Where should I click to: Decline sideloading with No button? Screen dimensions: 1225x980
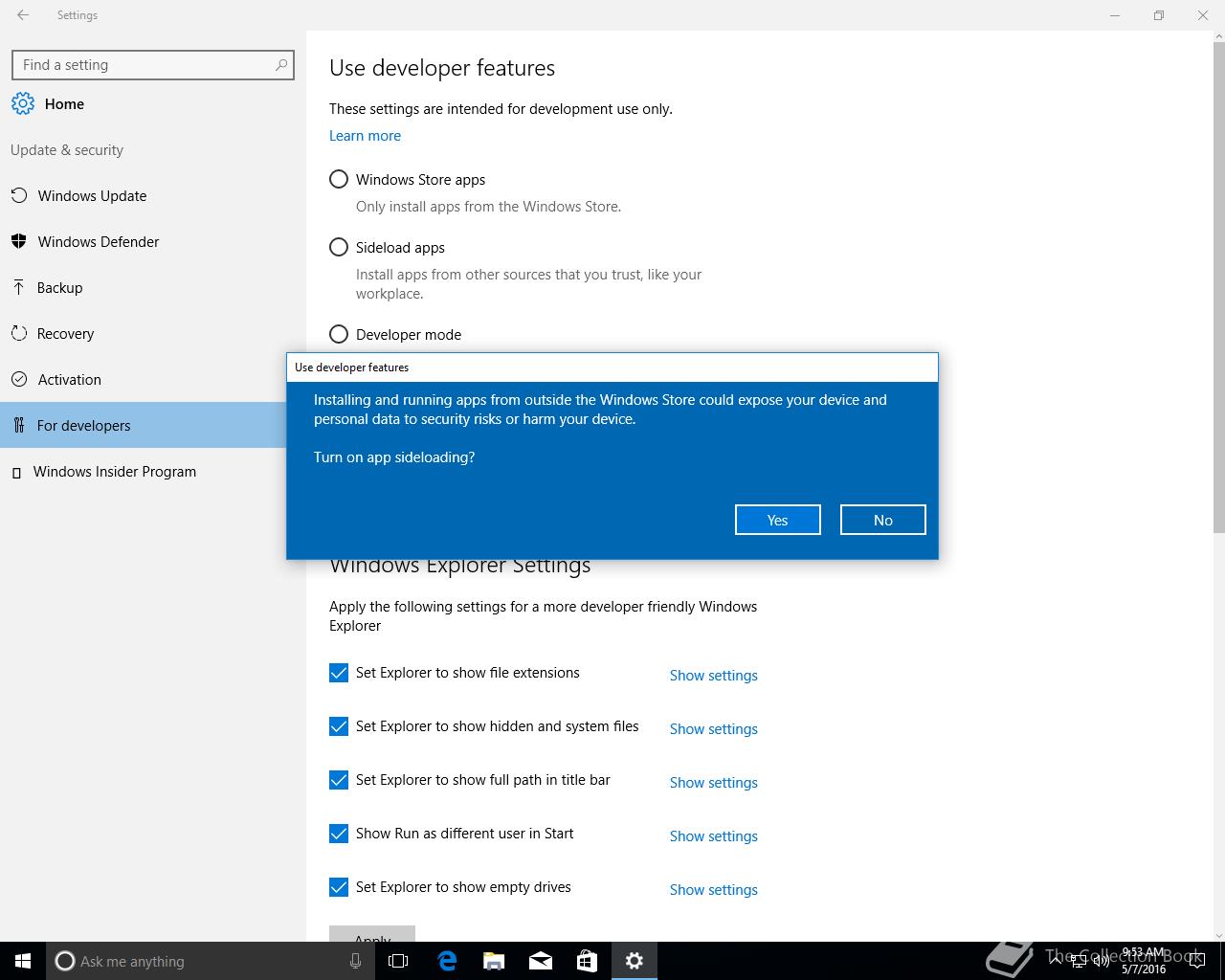[x=882, y=520]
